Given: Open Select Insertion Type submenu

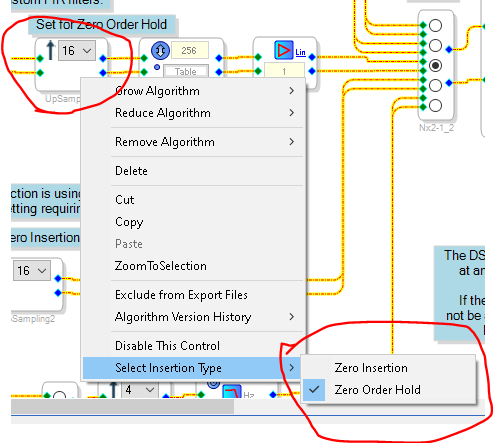Looking at the screenshot, I should (x=193, y=368).
